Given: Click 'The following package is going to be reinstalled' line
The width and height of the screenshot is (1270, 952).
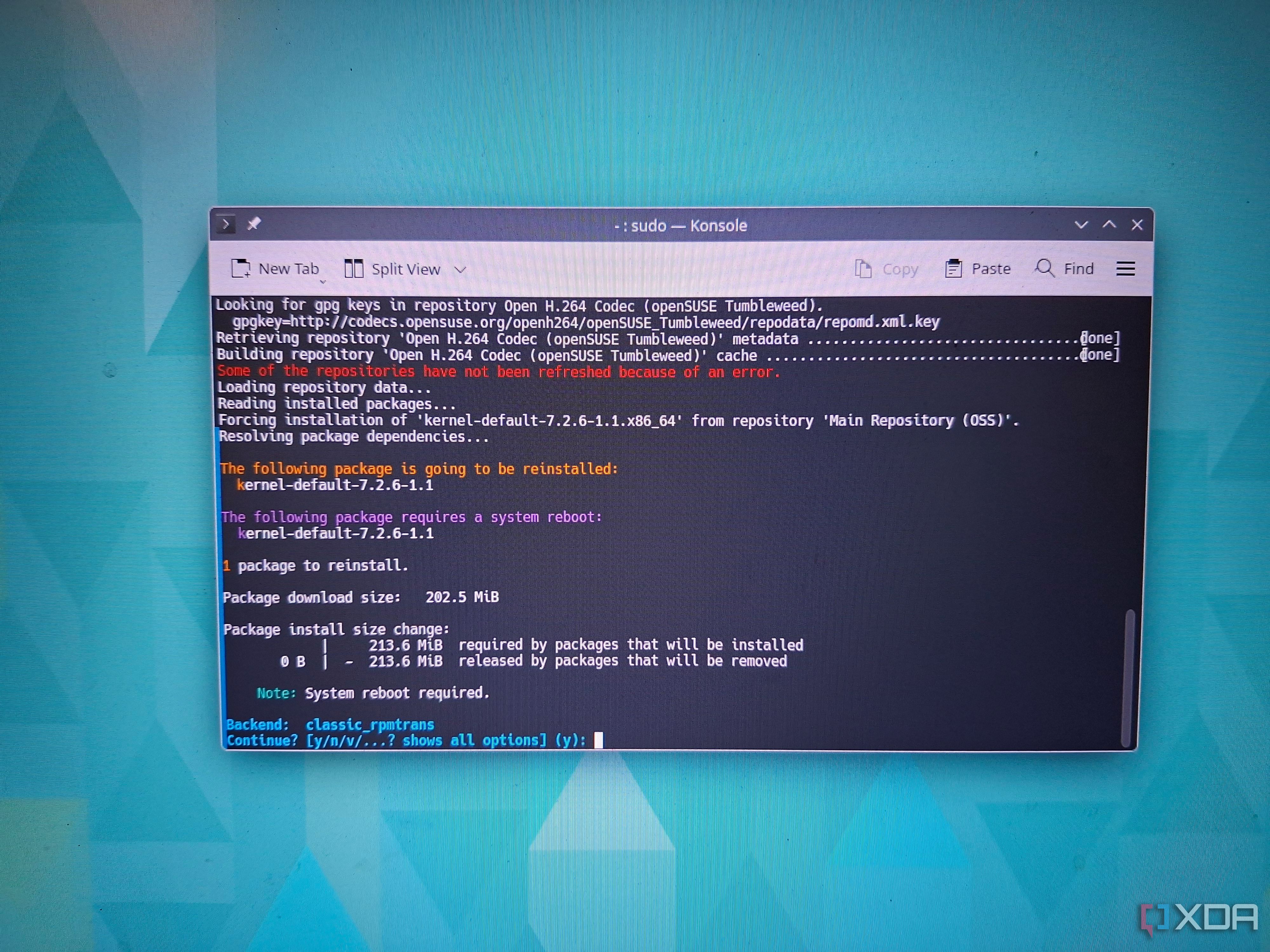Looking at the screenshot, I should coord(419,469).
